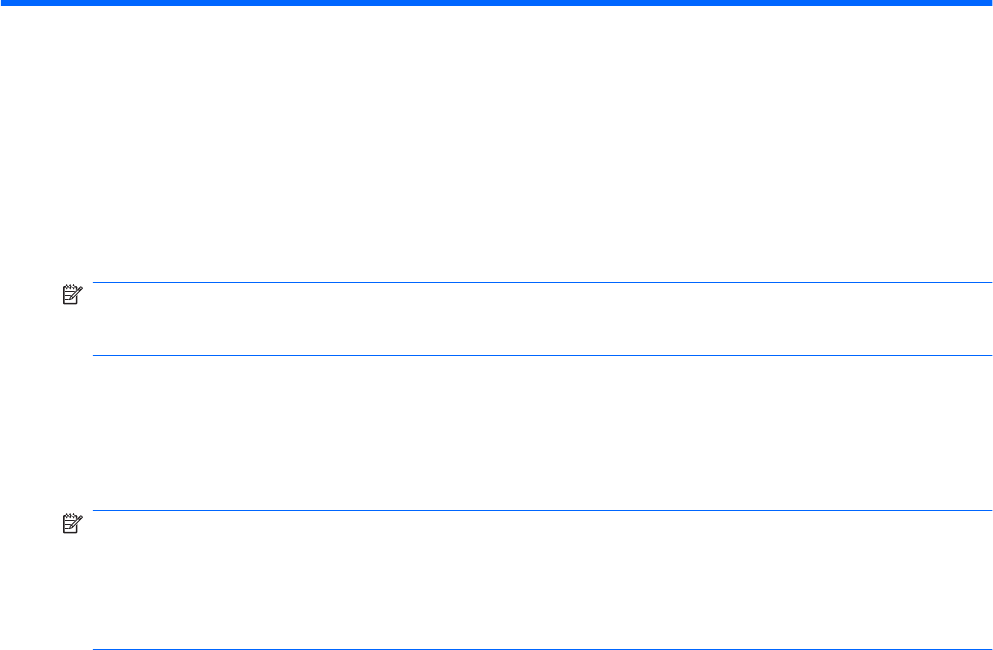The width and height of the screenshot is (993, 650).
Task: Click the blue header bar at top
Action: coord(496,4)
